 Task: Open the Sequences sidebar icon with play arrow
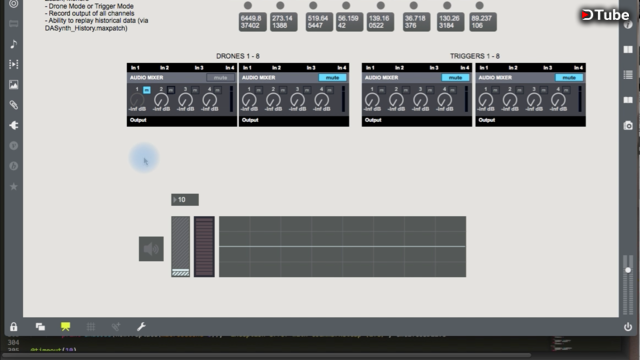[x=13, y=64]
